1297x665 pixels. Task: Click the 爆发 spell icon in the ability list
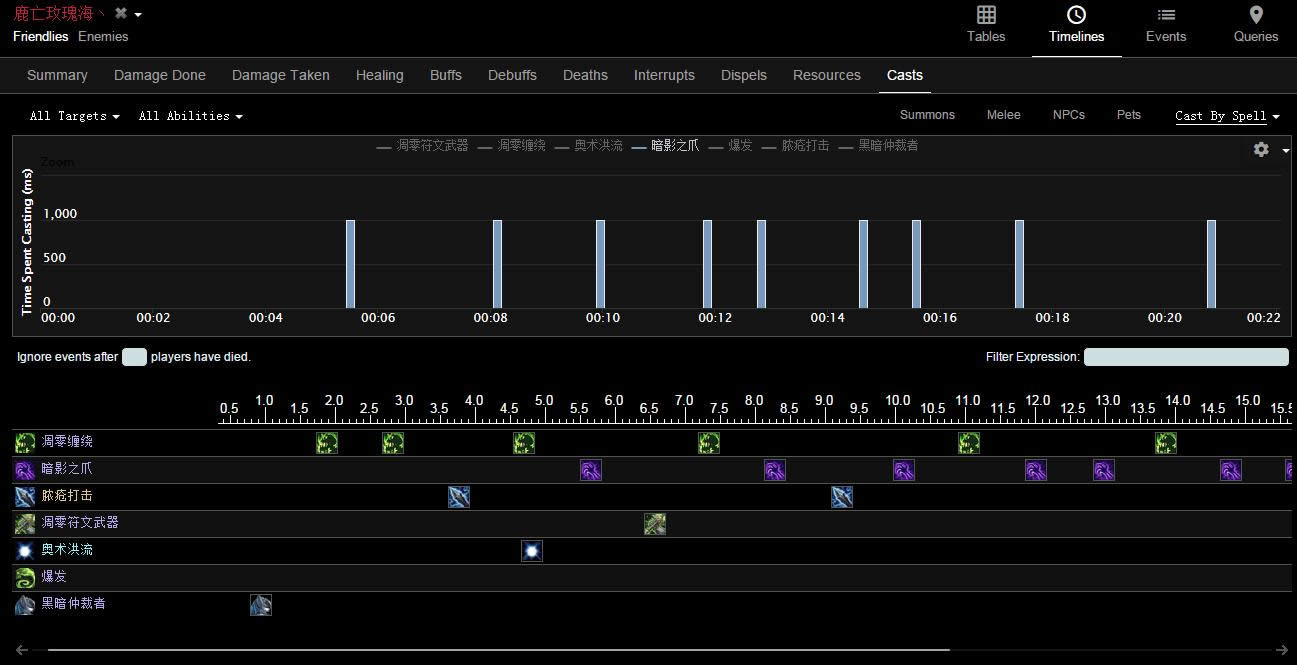(25, 577)
